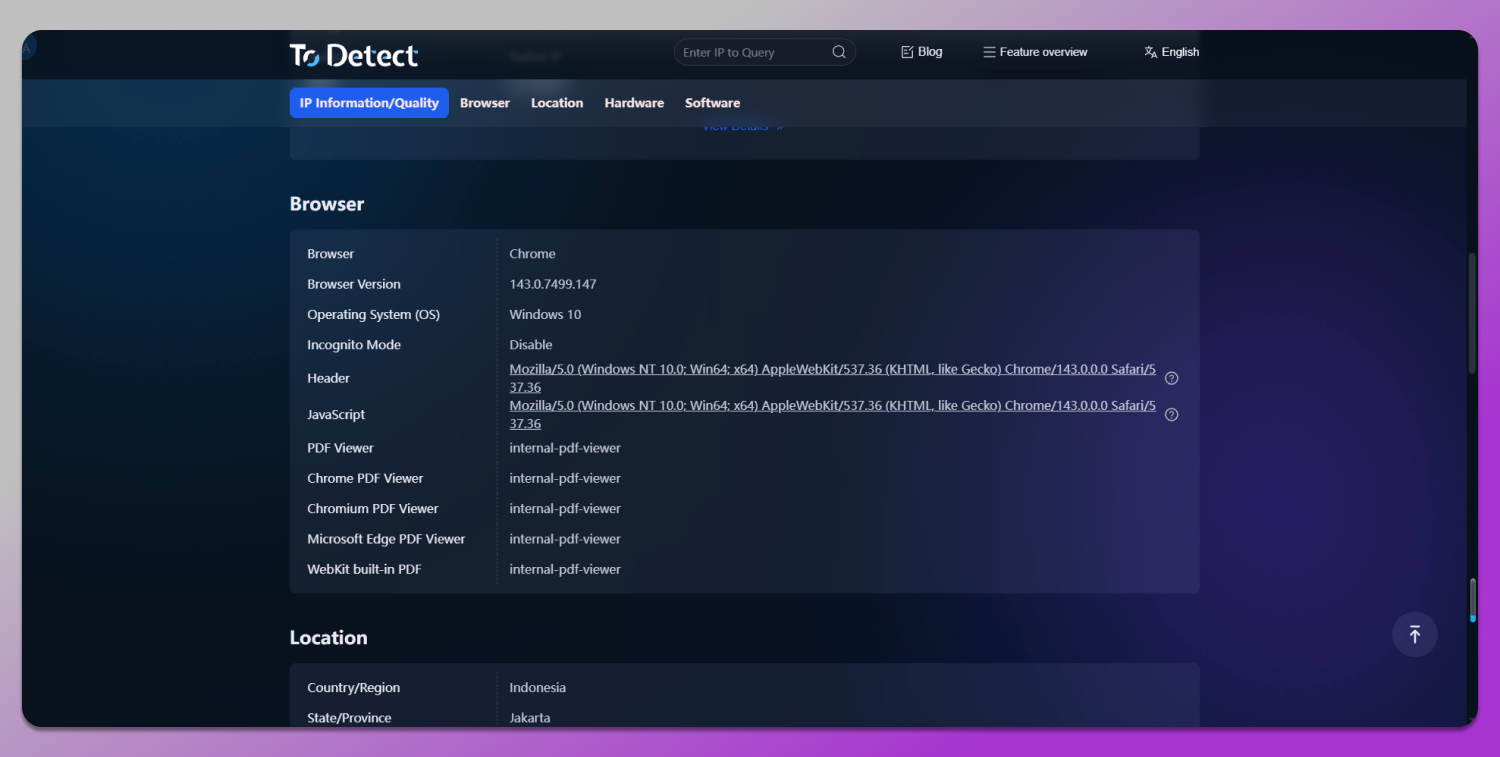Switch to the Software tab
1500x757 pixels.
[712, 102]
